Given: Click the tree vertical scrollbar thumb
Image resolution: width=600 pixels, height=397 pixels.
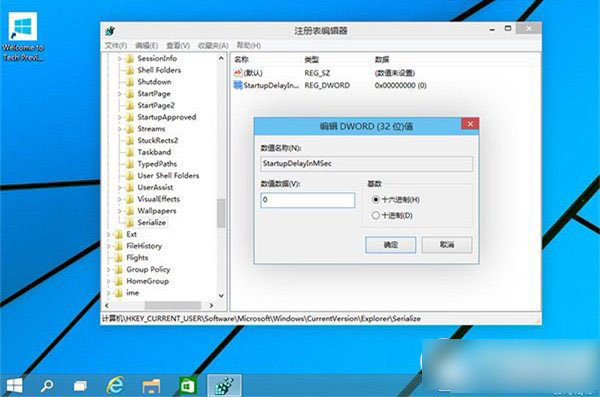Looking at the screenshot, I should click(x=221, y=213).
